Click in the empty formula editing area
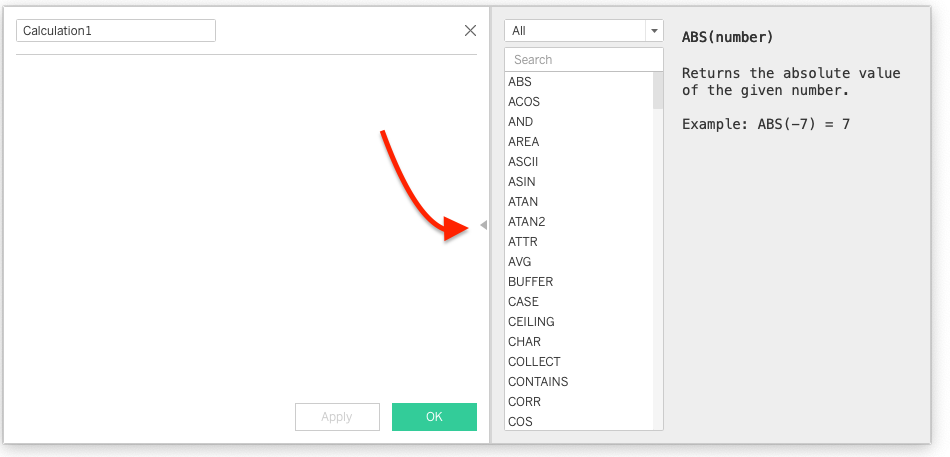Screen dimensions: 950x457 pos(245,220)
